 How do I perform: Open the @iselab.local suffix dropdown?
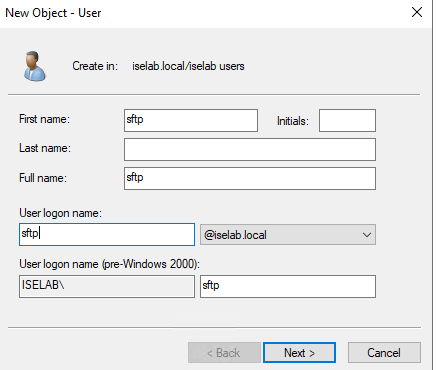[288, 235]
